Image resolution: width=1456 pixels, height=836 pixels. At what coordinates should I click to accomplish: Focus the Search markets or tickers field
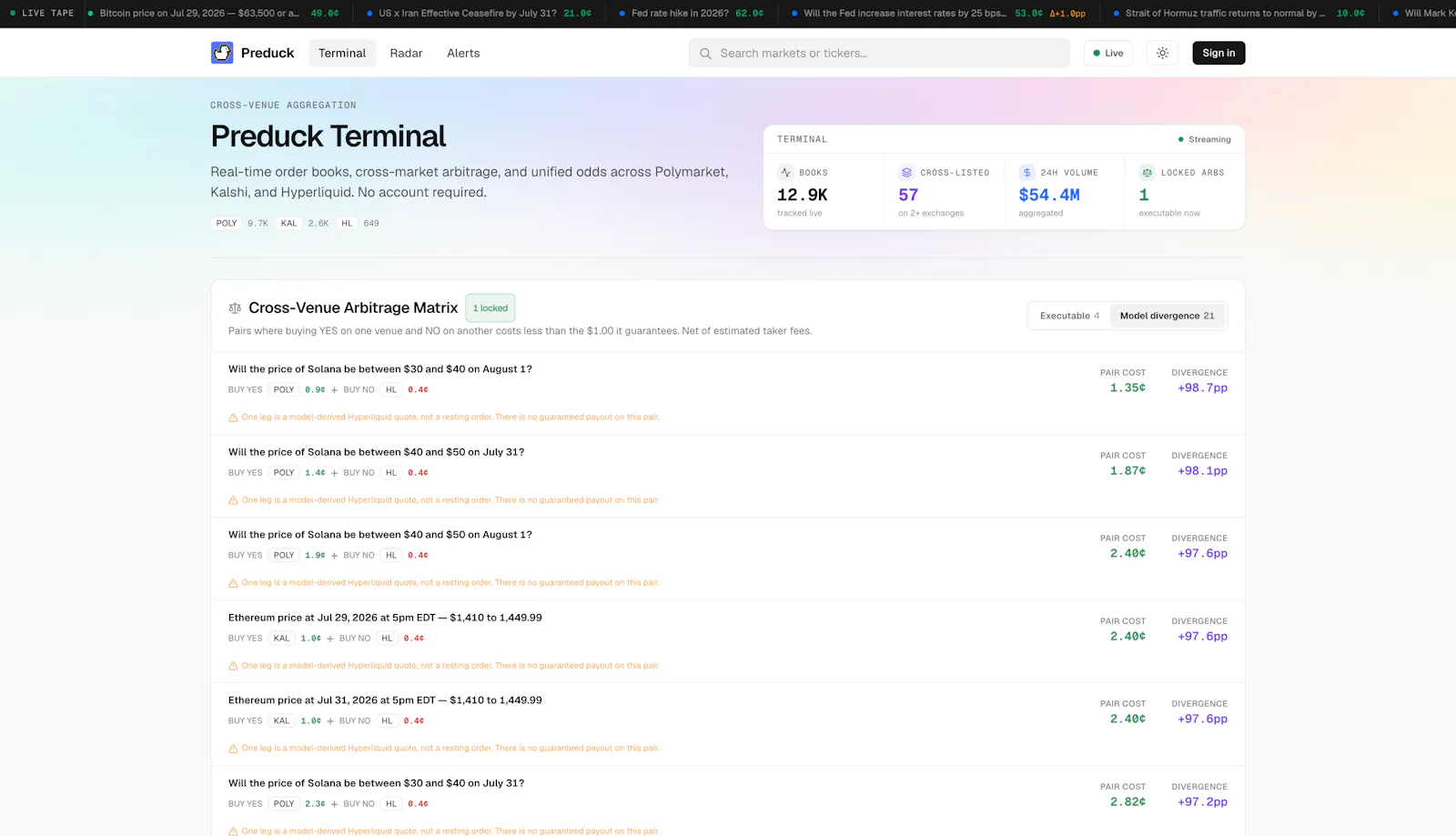(x=879, y=53)
